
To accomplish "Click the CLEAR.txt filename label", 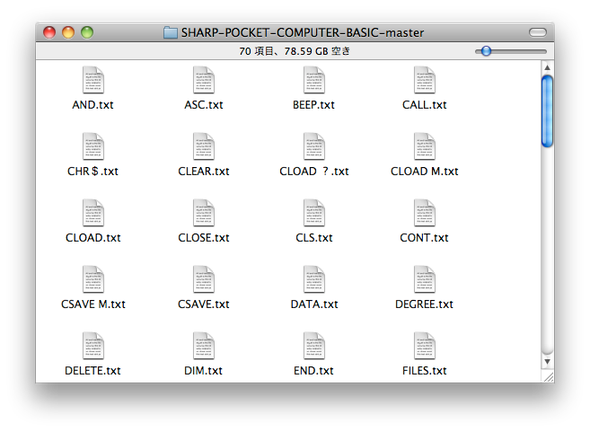I will point(204,172).
